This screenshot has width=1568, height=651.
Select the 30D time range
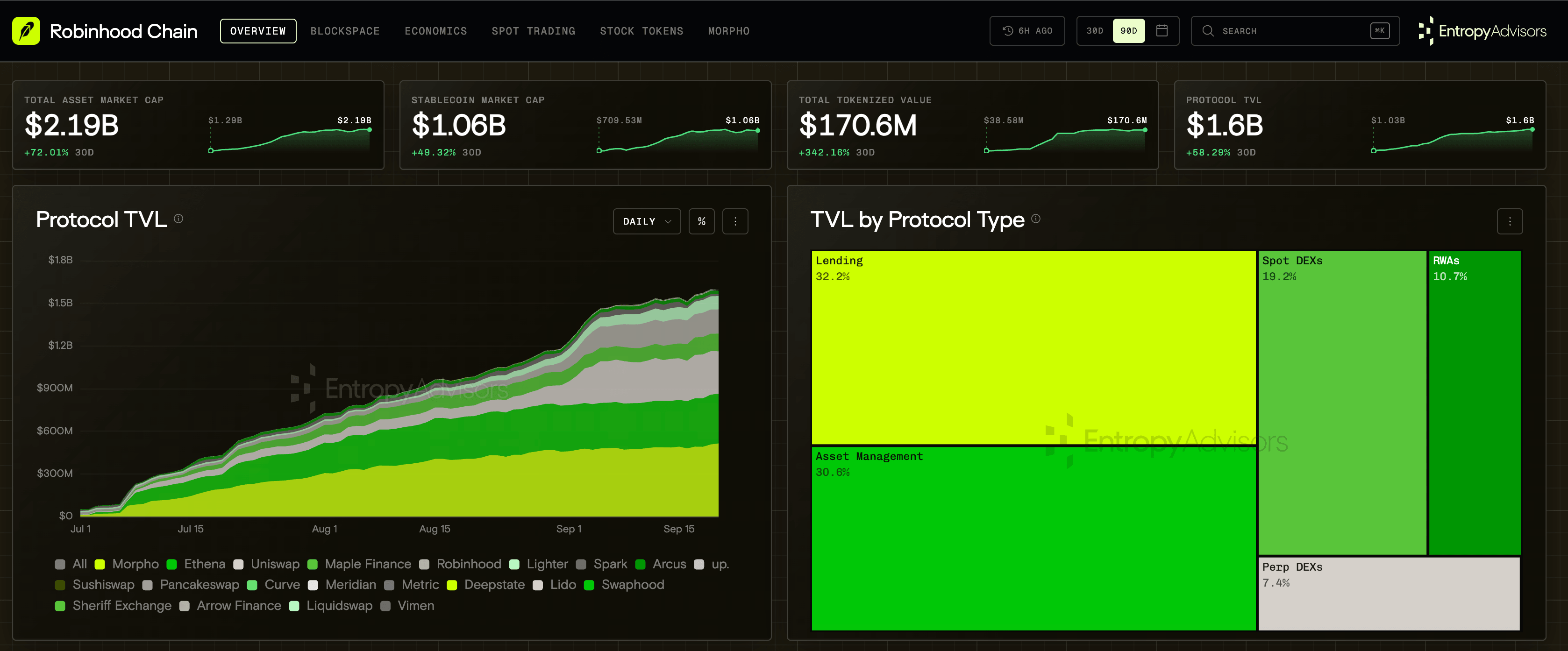(x=1095, y=31)
